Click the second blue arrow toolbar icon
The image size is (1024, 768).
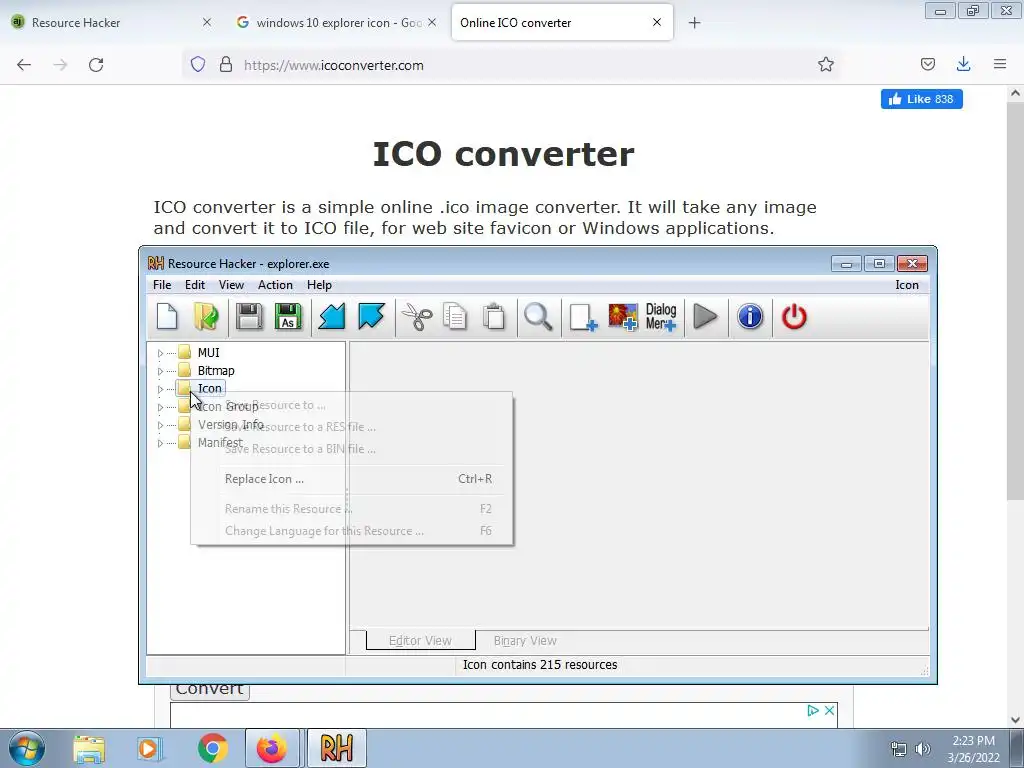371,317
